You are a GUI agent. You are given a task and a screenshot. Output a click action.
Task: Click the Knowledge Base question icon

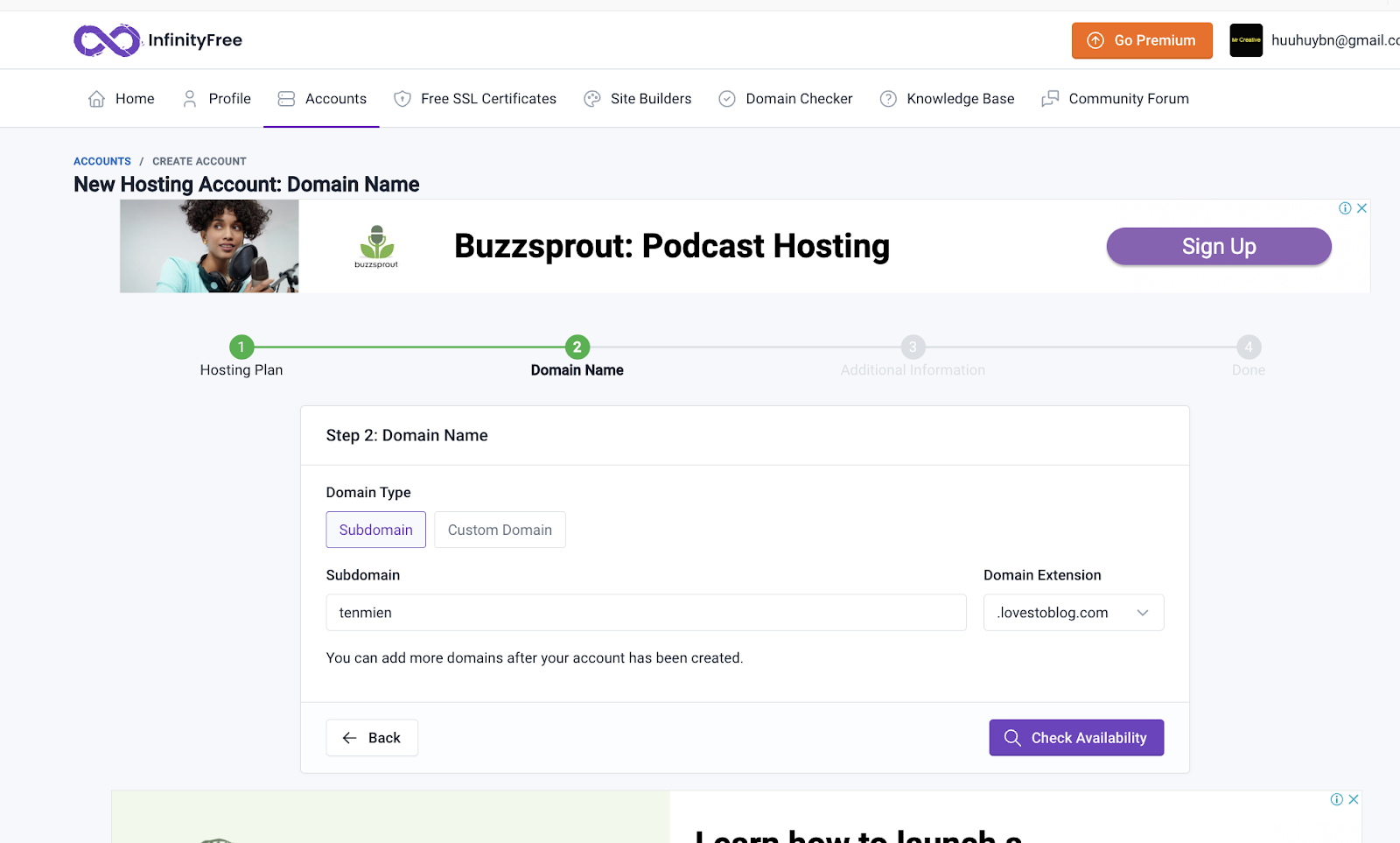pos(888,99)
